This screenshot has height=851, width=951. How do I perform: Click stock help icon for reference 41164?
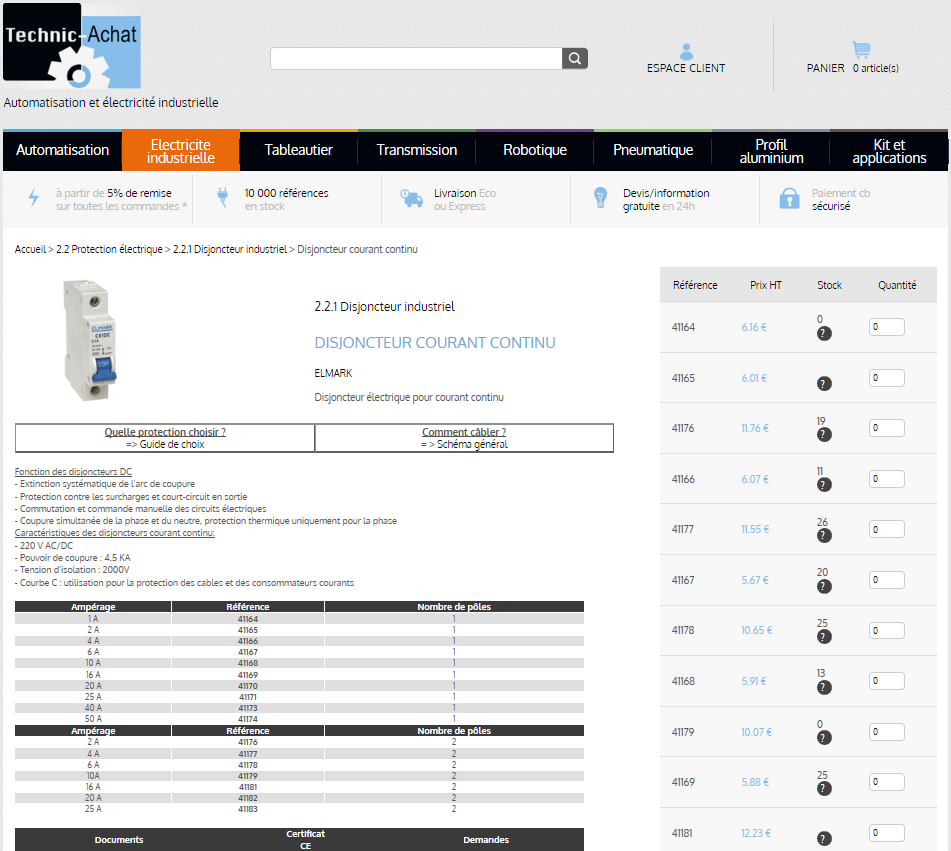tap(824, 333)
